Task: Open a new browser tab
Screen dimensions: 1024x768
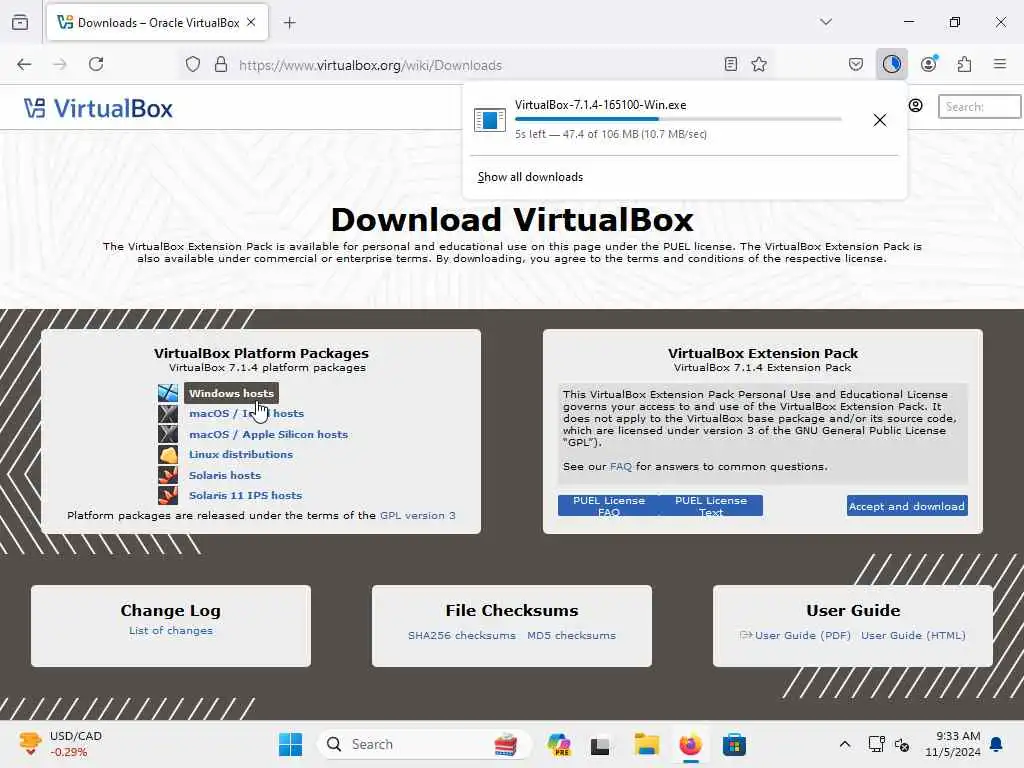Action: click(x=289, y=23)
